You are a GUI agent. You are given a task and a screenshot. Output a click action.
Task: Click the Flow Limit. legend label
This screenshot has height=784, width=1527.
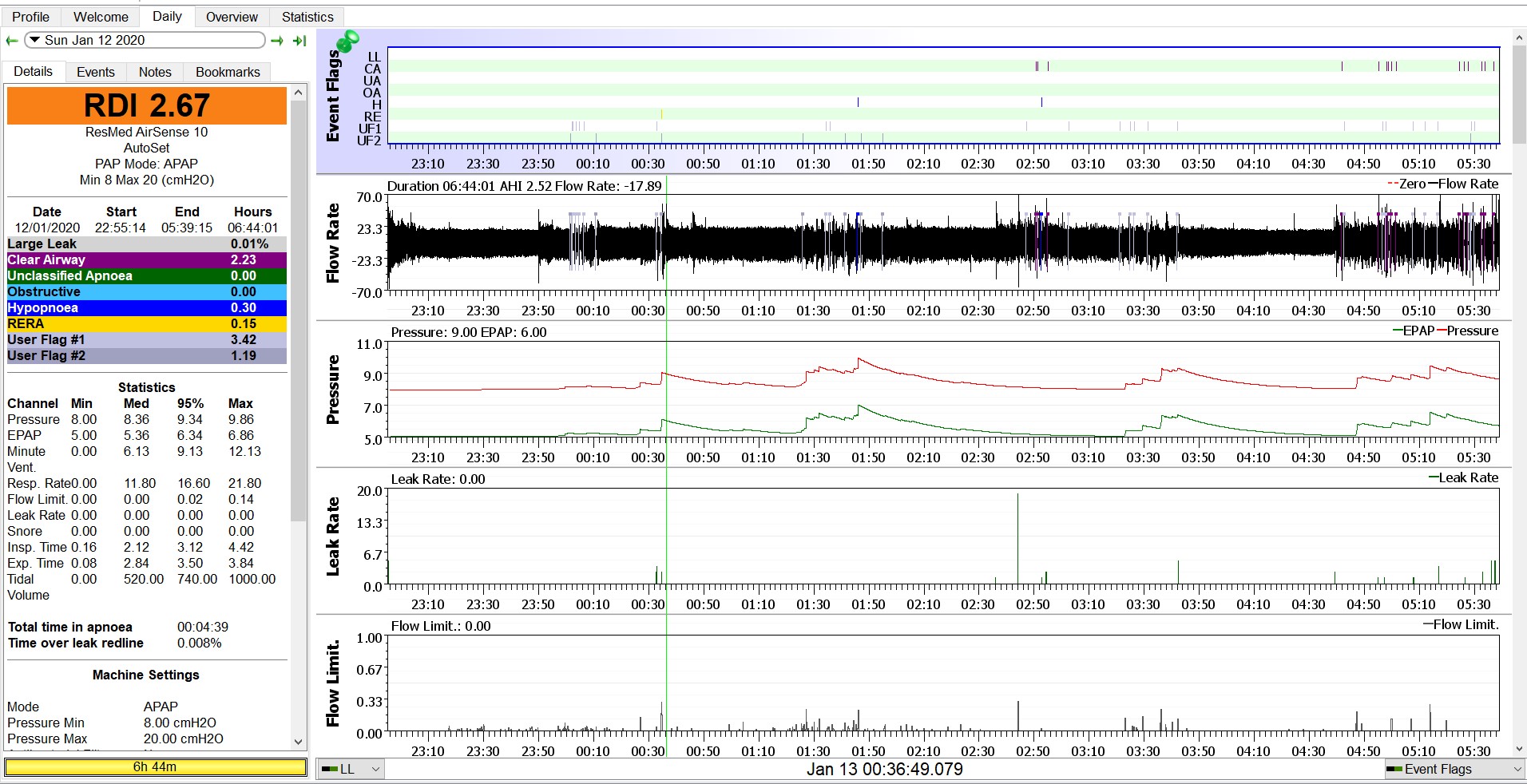pyautogui.click(x=1461, y=624)
